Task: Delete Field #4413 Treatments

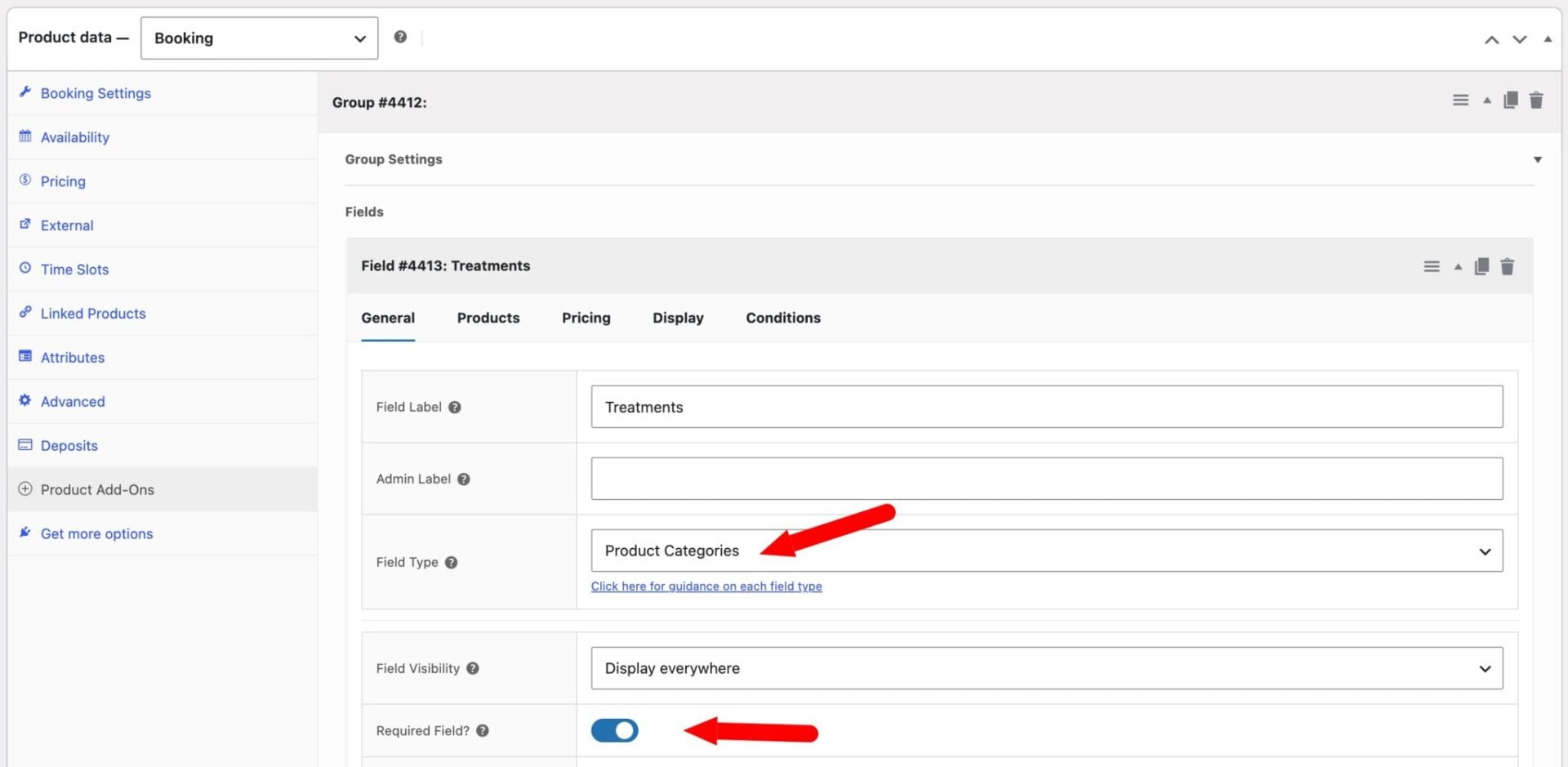Action: click(x=1508, y=266)
